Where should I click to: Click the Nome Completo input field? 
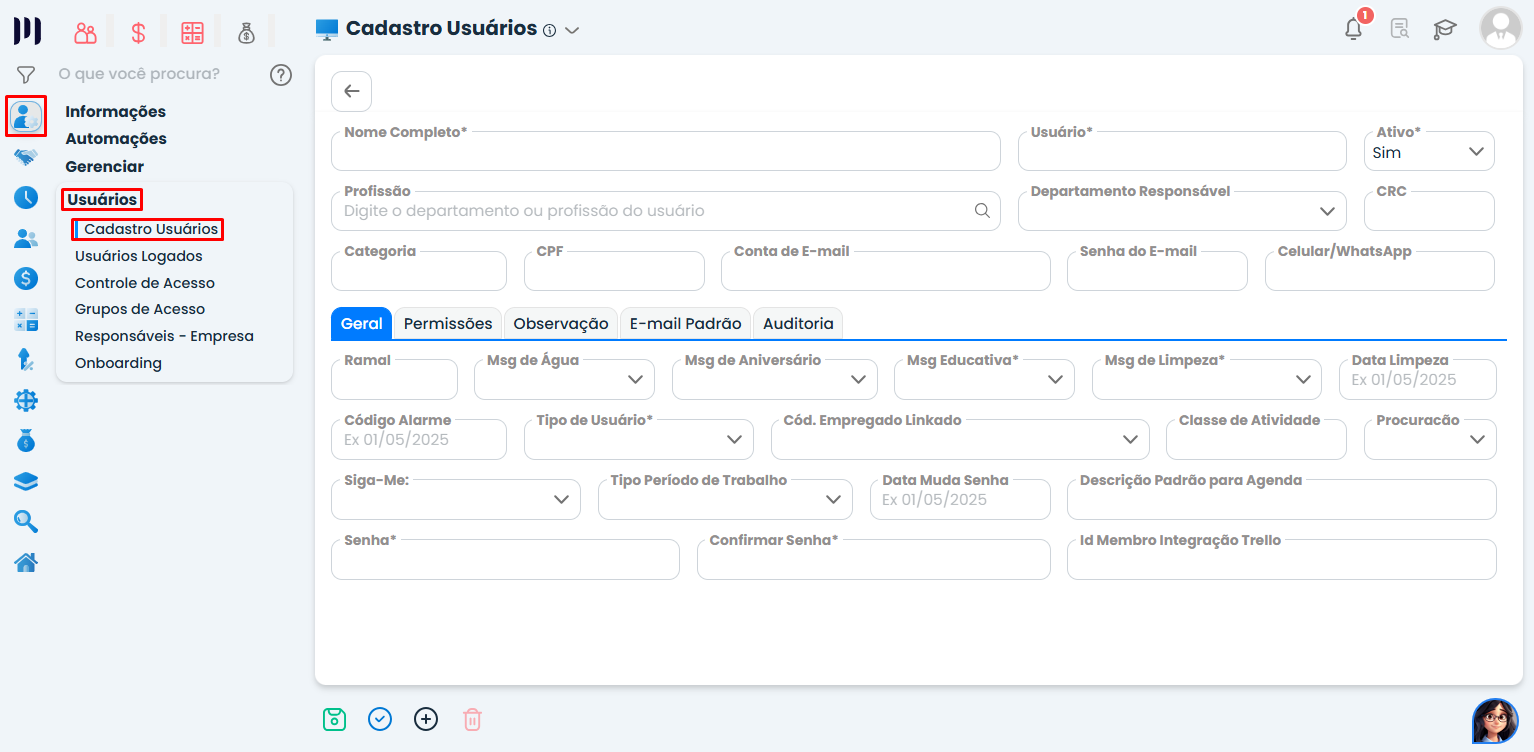(665, 152)
